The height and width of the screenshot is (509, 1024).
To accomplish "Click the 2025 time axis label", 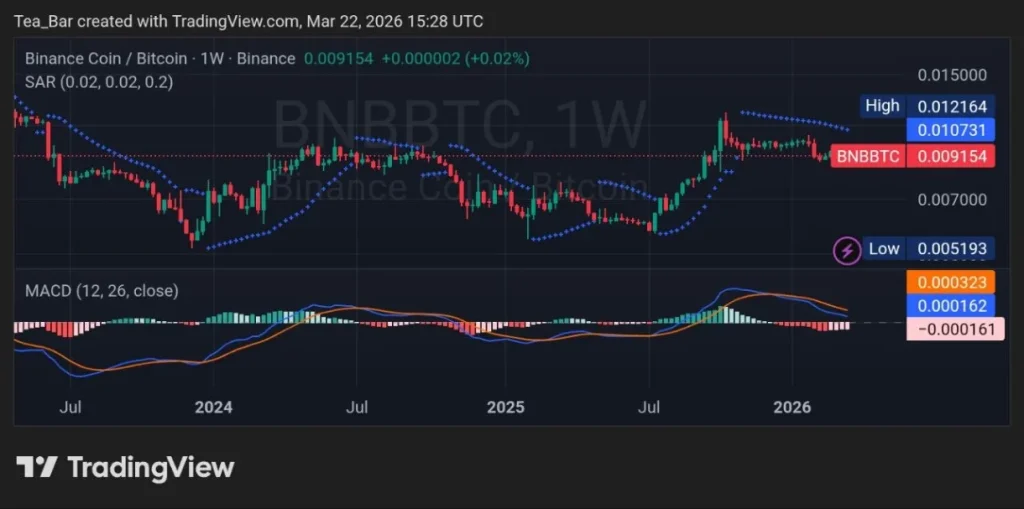I will click(505, 408).
